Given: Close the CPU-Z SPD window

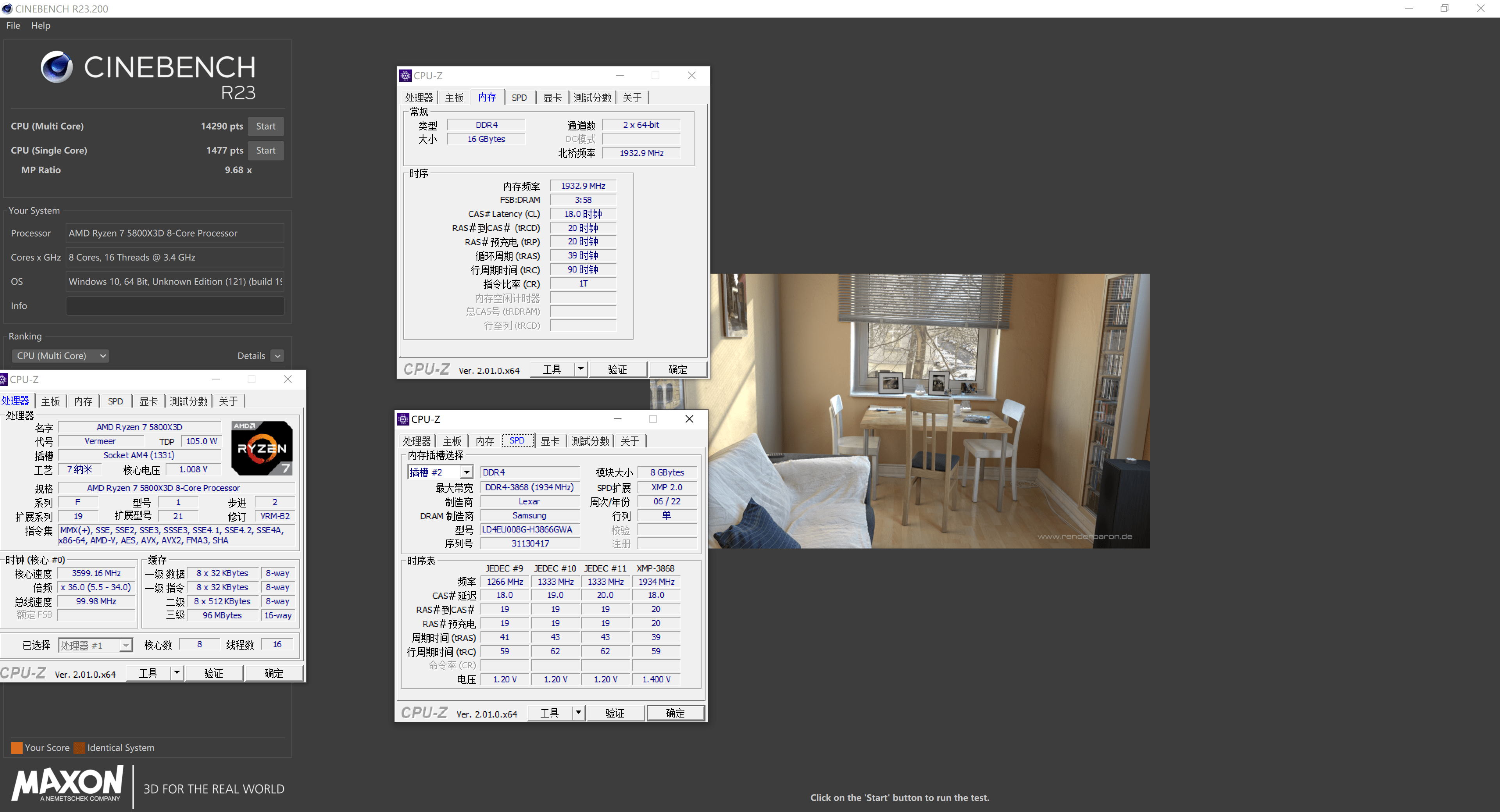Looking at the screenshot, I should (x=689, y=419).
